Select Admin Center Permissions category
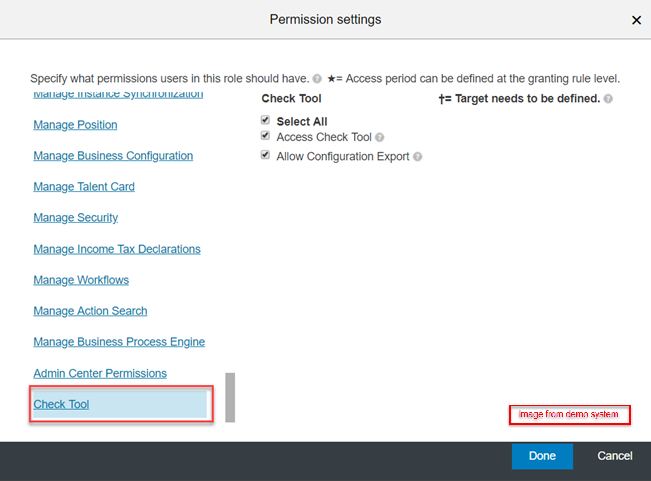Viewport: 651px width, 481px height. 100,374
